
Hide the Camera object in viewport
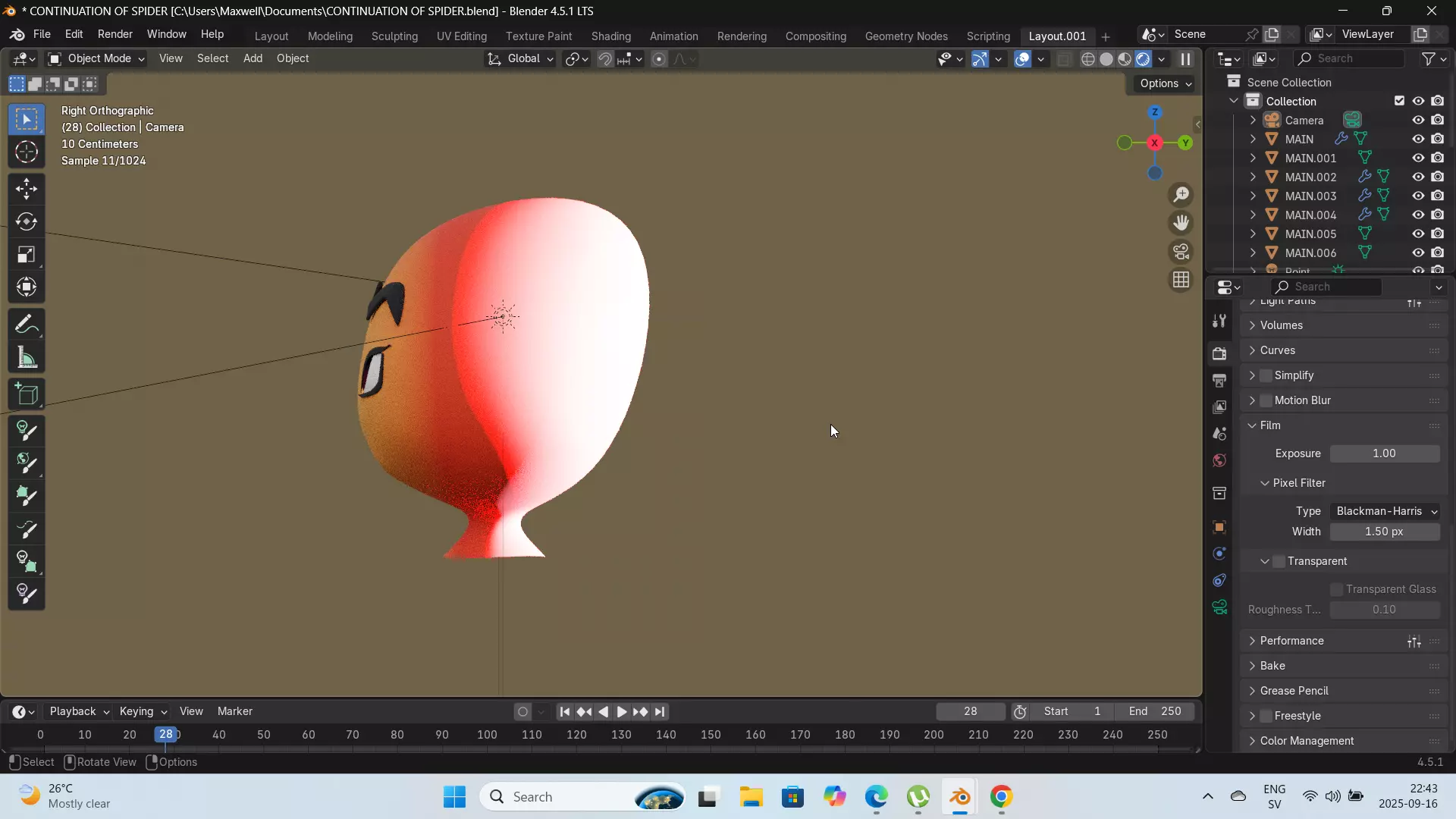tap(1417, 120)
